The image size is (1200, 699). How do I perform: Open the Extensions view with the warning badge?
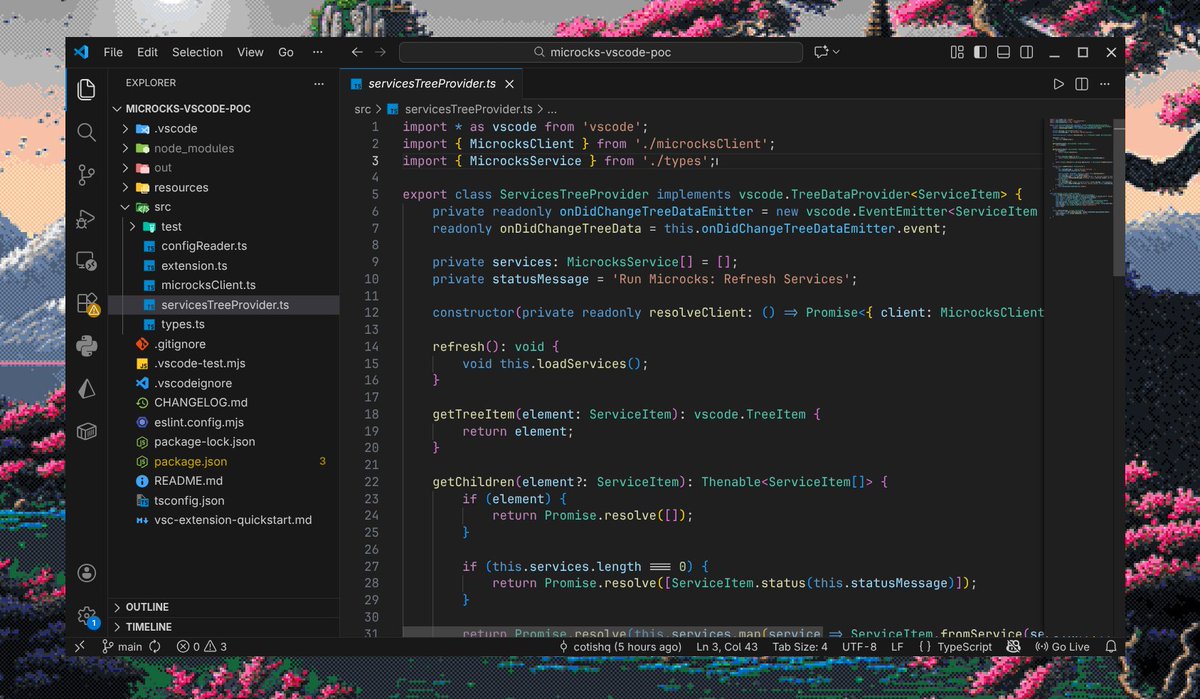click(x=87, y=304)
